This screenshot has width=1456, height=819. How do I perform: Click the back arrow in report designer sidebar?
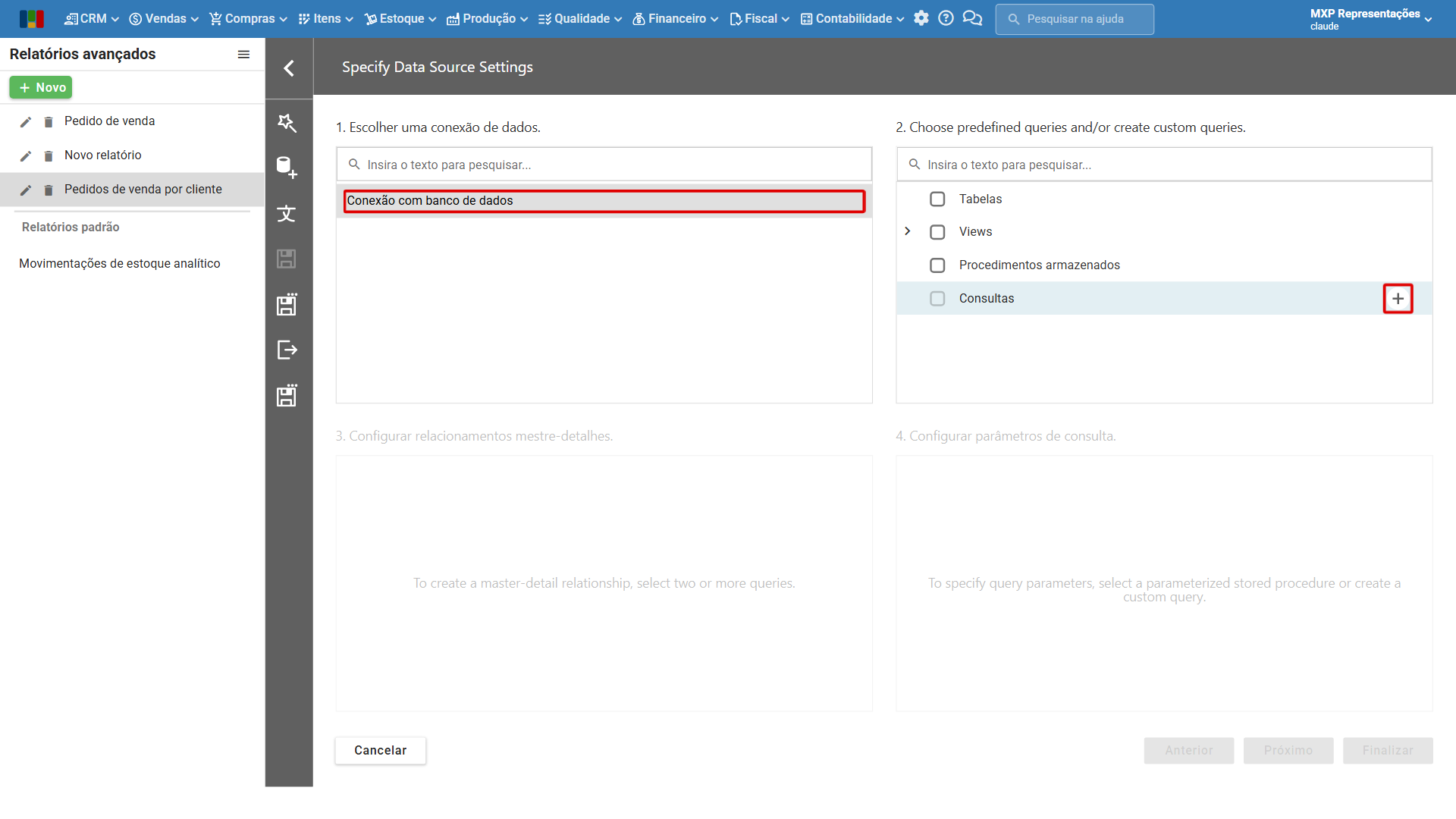[x=289, y=68]
